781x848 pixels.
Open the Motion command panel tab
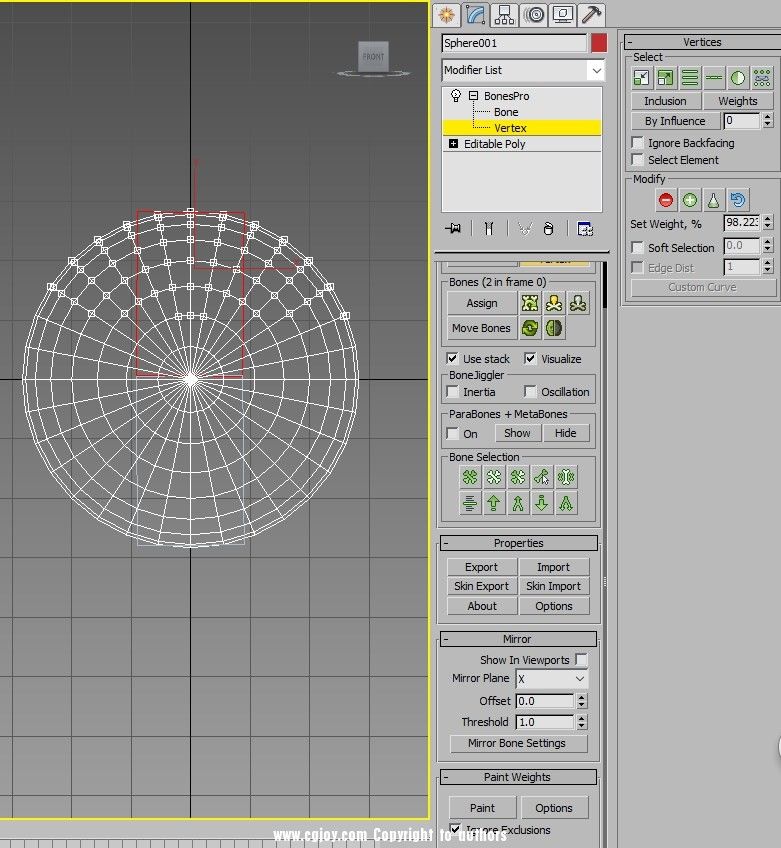[534, 15]
